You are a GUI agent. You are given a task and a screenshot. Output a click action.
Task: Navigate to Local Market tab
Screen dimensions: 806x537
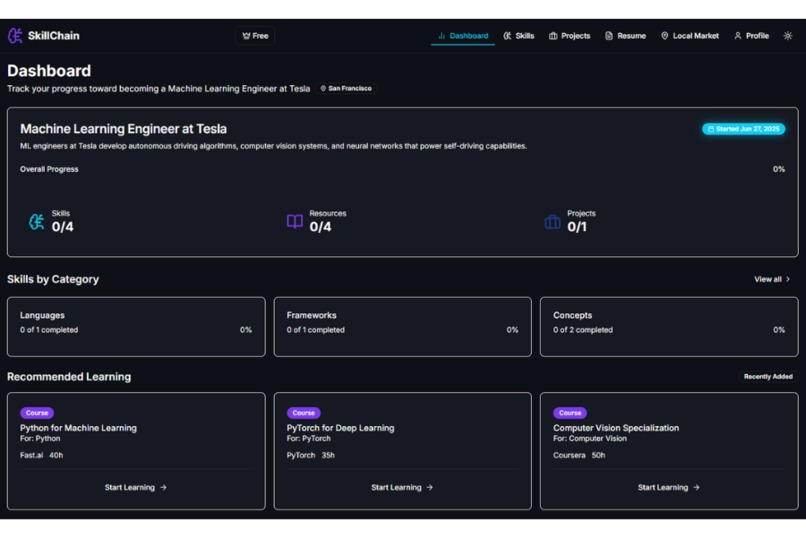[x=689, y=35]
